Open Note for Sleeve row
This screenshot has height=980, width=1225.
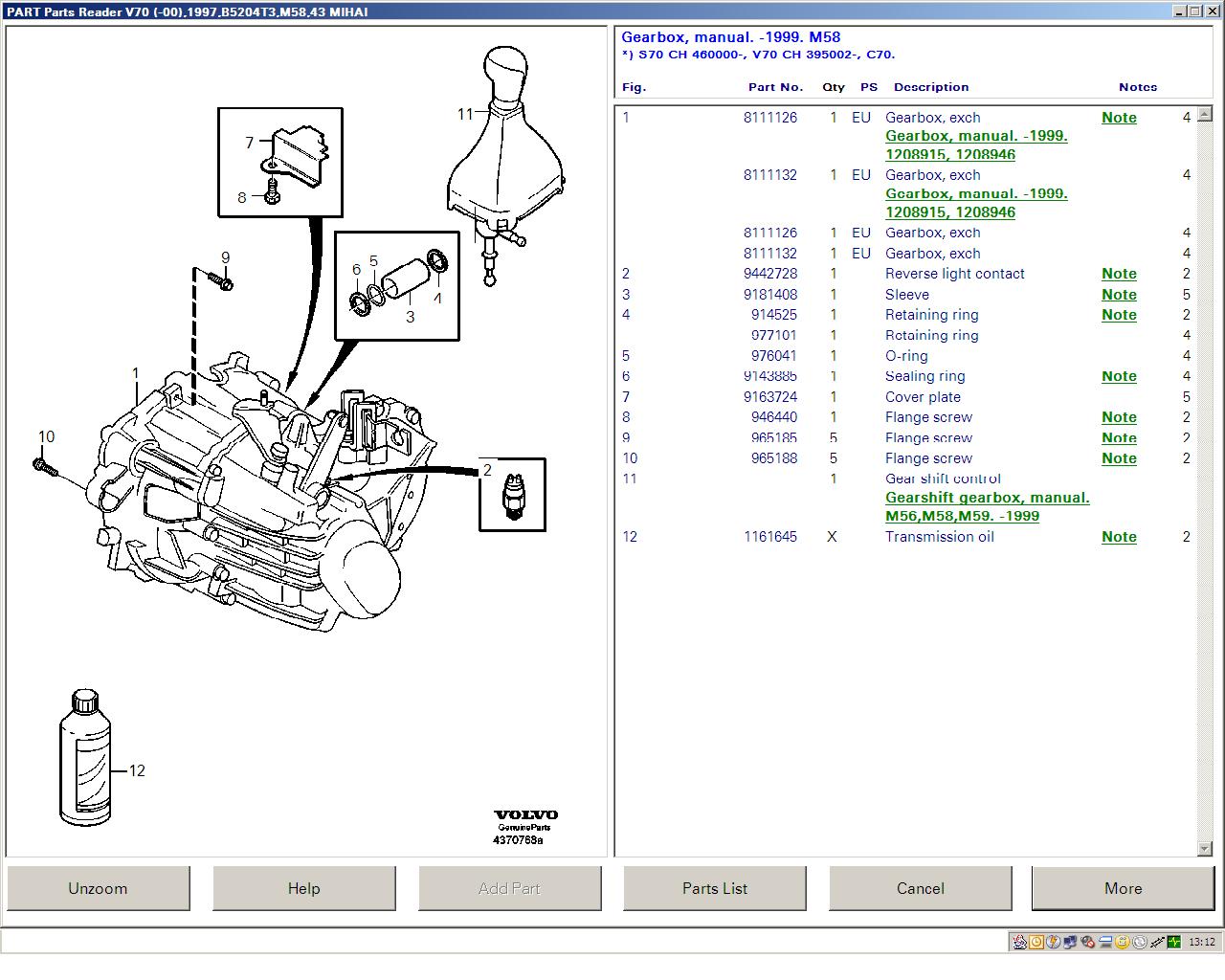point(1119,295)
